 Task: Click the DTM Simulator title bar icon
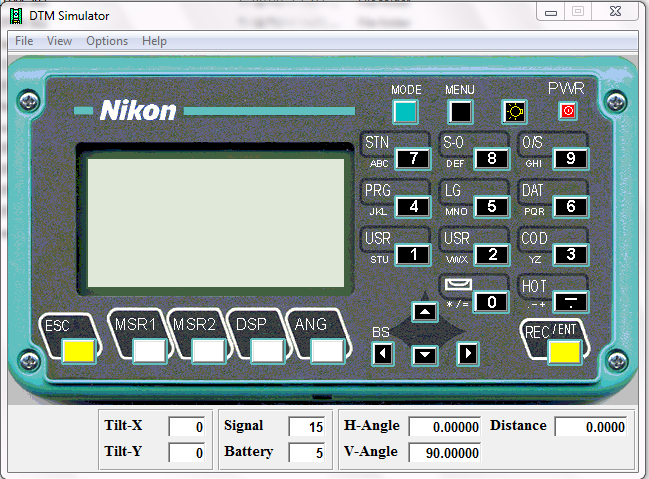[x=16, y=16]
